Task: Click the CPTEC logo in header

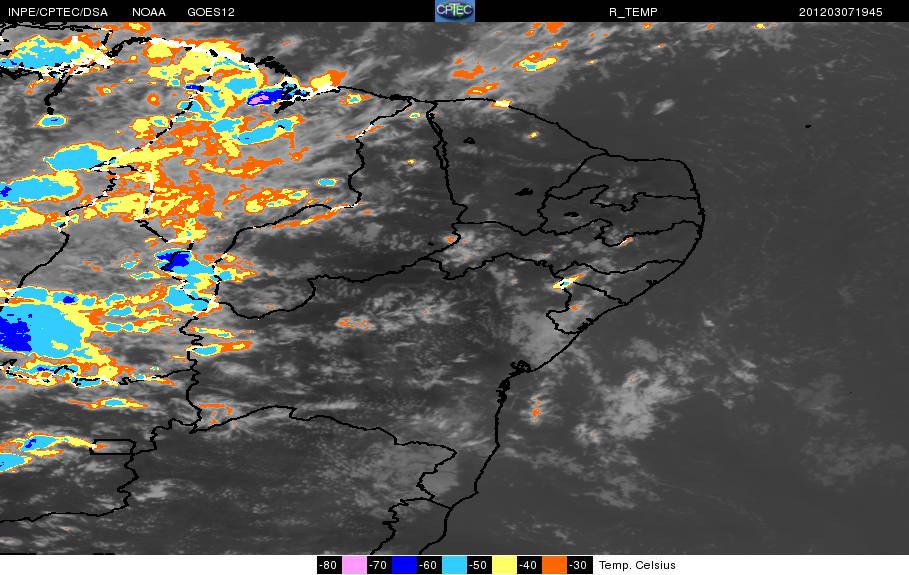Action: [x=454, y=11]
